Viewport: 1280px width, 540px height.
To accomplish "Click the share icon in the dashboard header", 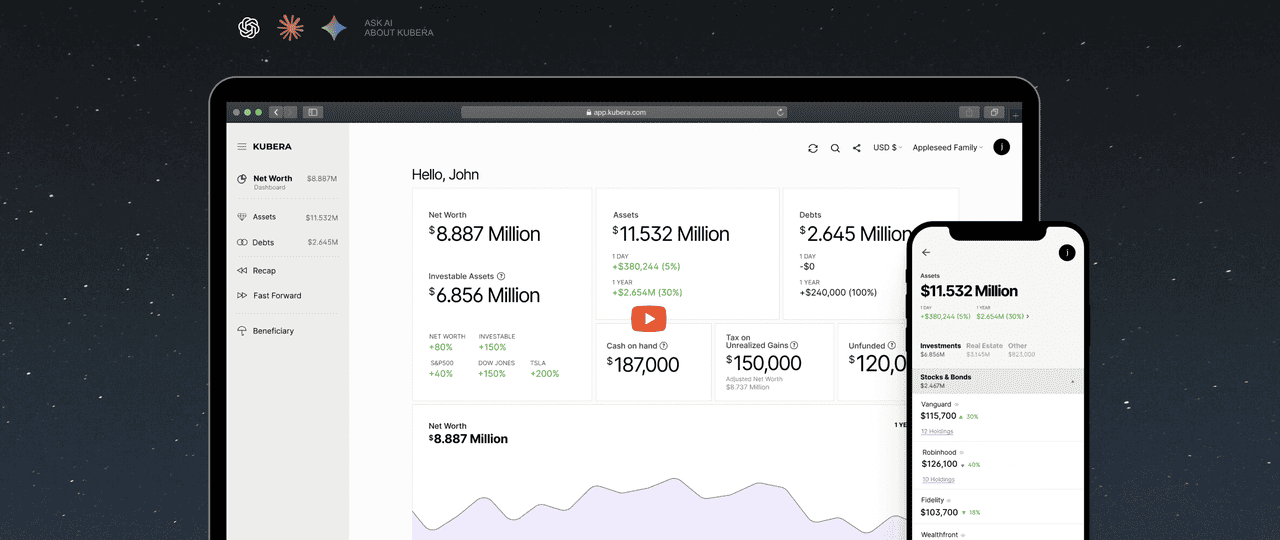I will (x=857, y=148).
